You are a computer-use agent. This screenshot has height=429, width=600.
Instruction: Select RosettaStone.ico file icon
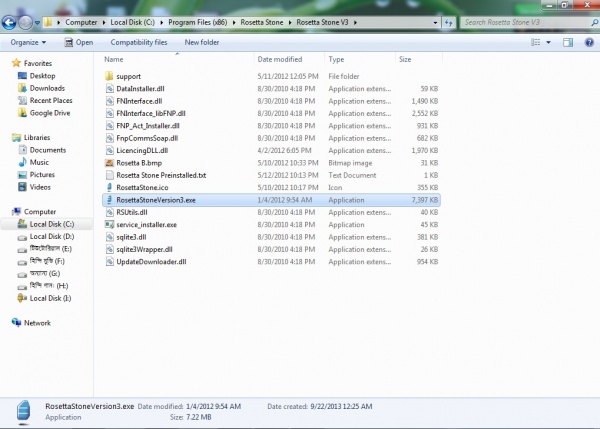(x=109, y=188)
